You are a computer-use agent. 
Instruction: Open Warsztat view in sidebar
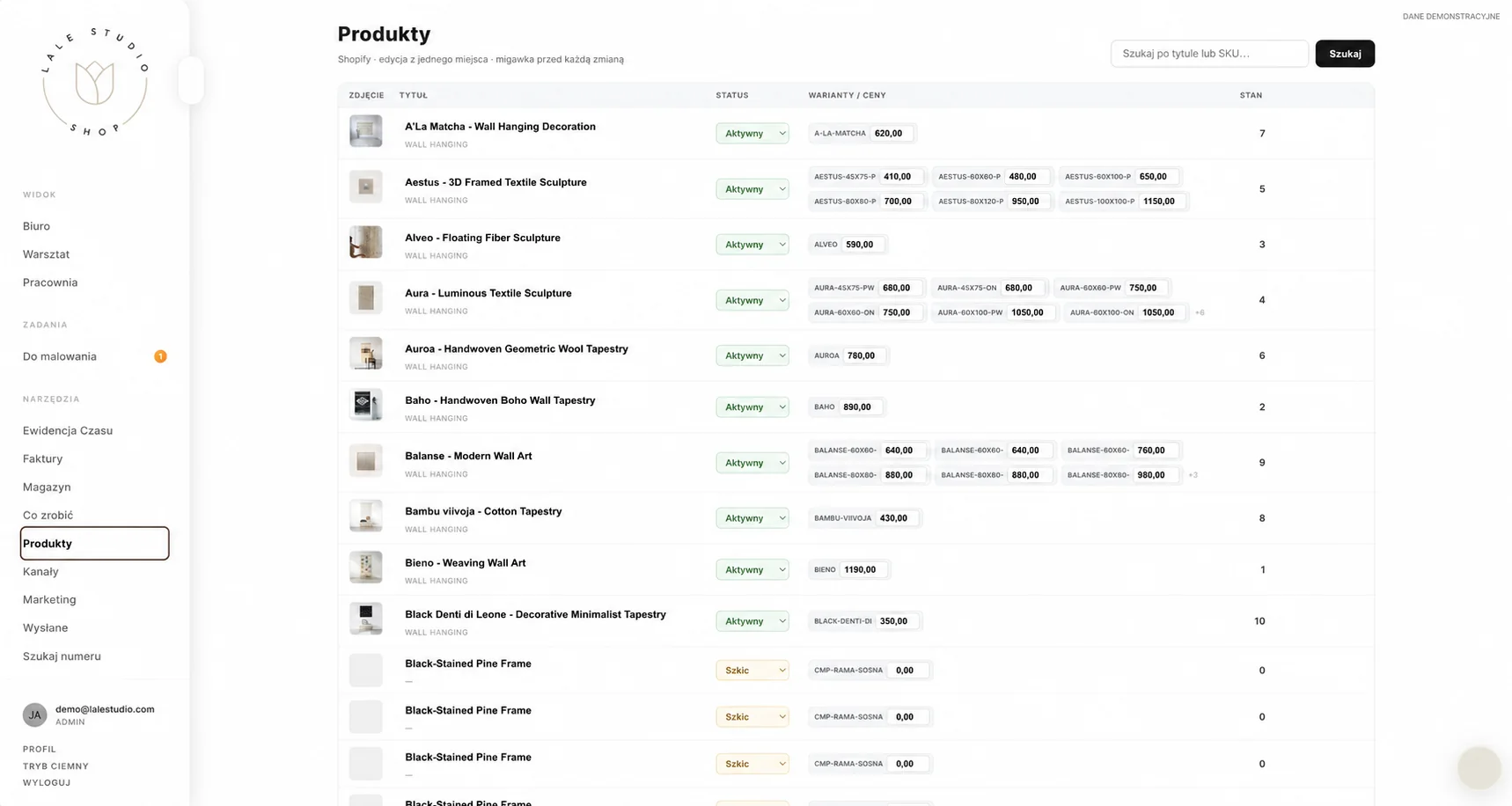(x=46, y=254)
